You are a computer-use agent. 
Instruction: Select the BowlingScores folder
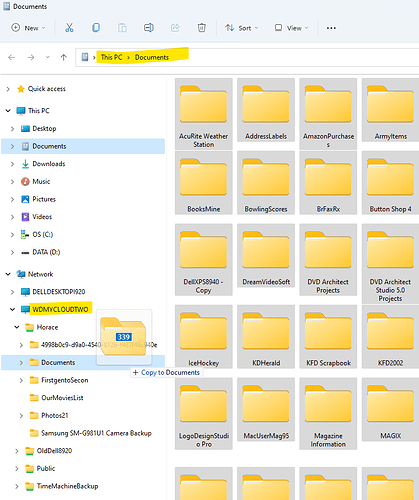pos(266,183)
